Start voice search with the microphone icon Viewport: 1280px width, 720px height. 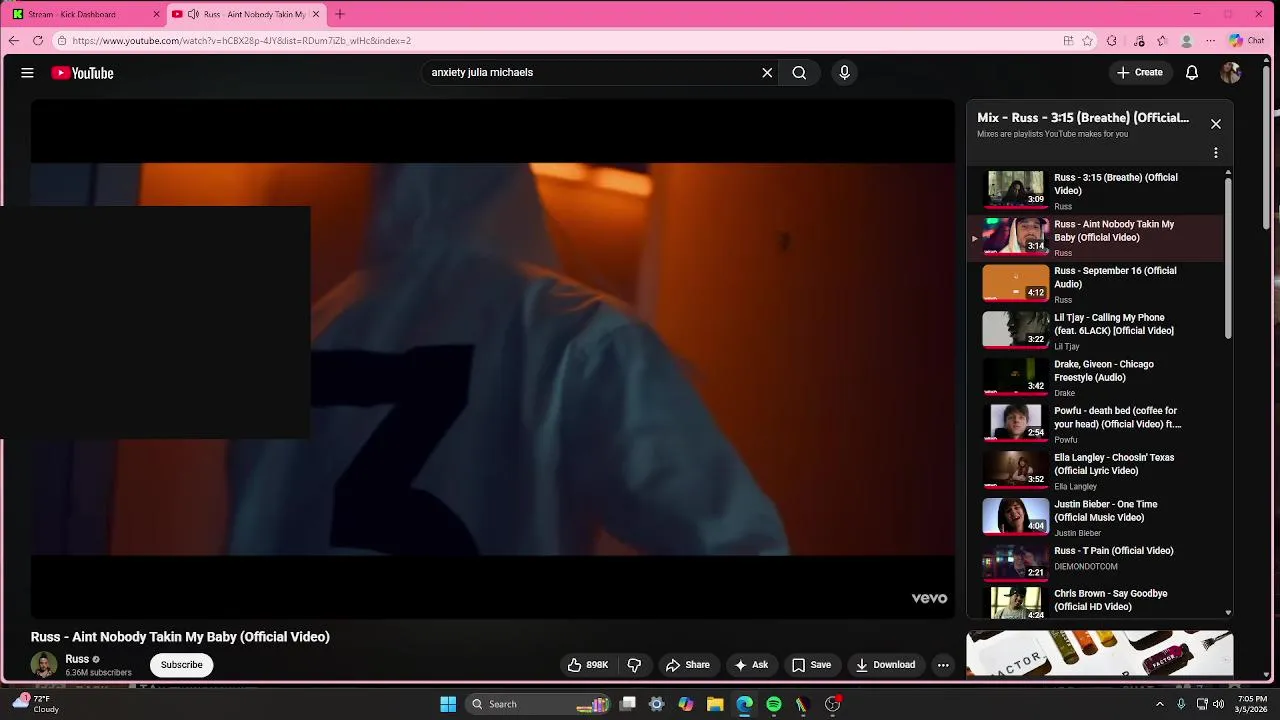pos(844,73)
